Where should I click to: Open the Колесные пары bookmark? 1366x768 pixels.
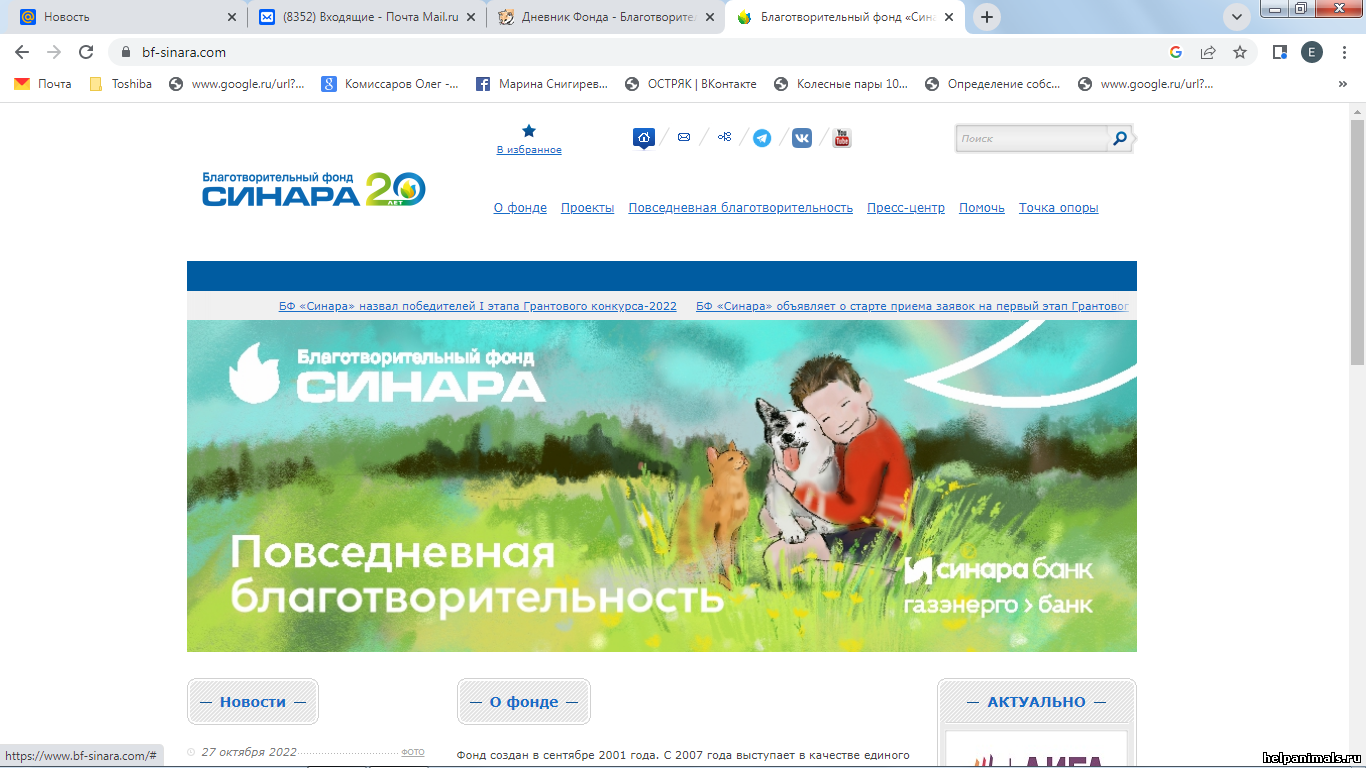pos(841,84)
